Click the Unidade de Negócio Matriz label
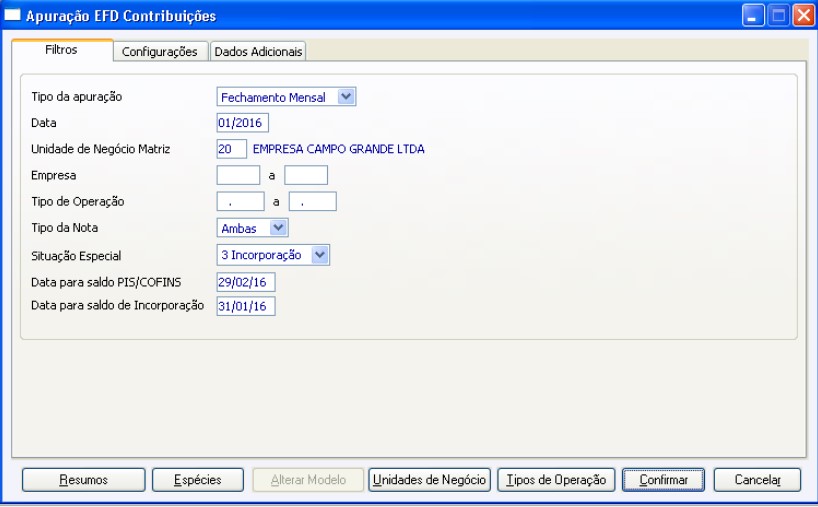Image resolution: width=818 pixels, height=507 pixels. pos(101,149)
